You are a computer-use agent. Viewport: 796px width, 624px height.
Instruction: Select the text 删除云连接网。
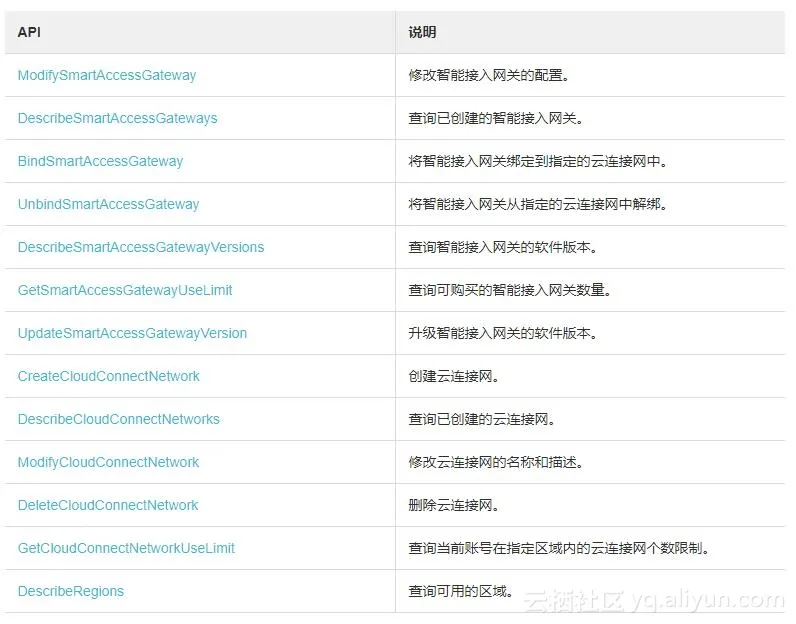coord(454,505)
